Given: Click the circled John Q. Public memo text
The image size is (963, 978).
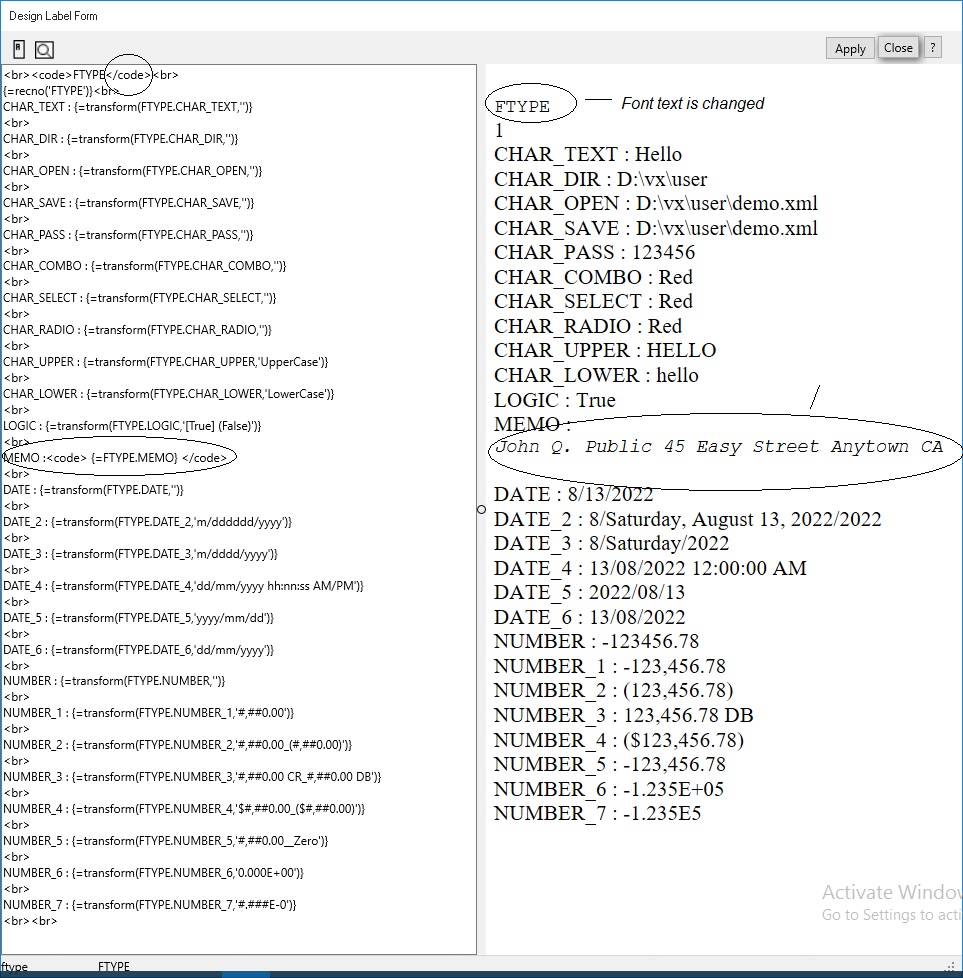Looking at the screenshot, I should coord(715,447).
